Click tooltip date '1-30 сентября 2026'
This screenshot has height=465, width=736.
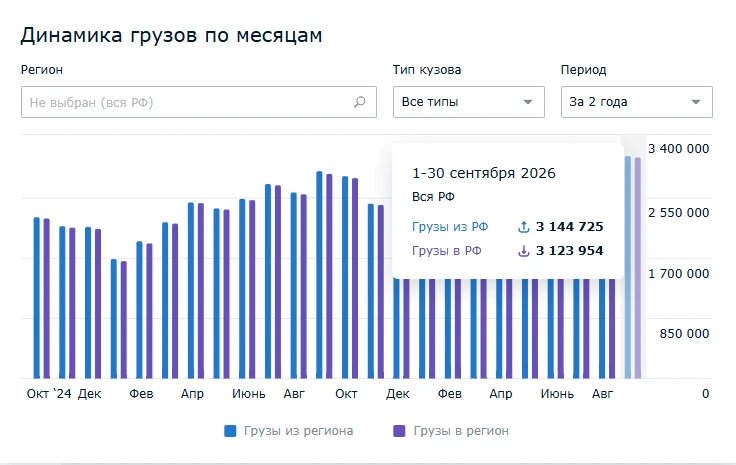point(483,173)
